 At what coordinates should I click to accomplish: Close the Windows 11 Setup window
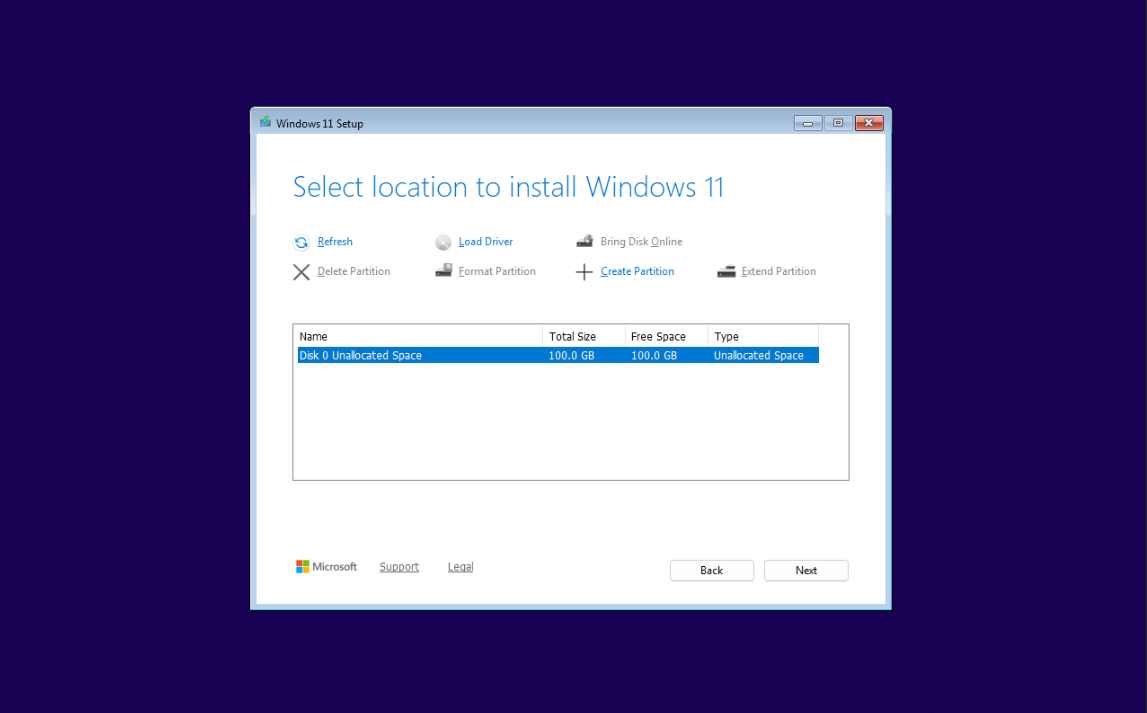[x=868, y=123]
